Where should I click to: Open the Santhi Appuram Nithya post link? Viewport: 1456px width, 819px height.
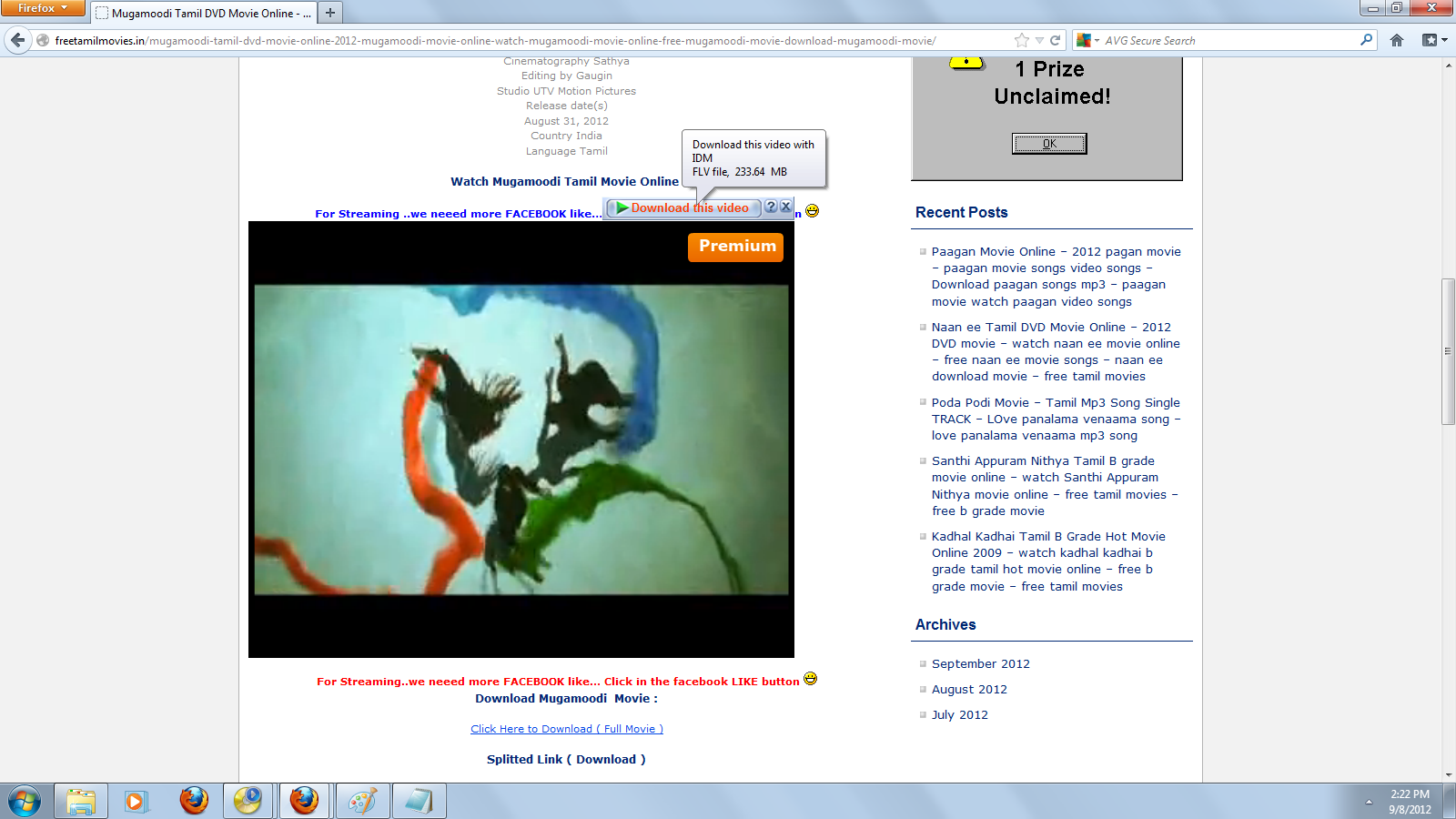coord(1055,486)
